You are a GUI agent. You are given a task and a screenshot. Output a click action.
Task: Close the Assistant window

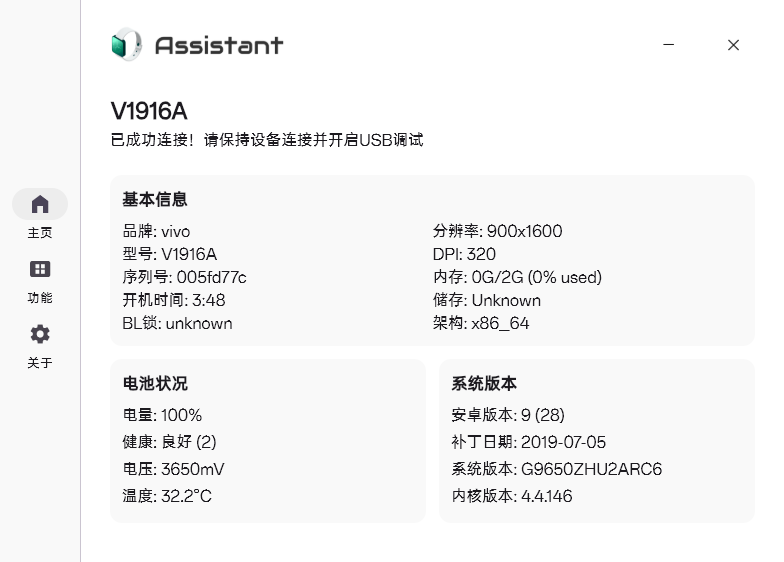click(x=733, y=45)
